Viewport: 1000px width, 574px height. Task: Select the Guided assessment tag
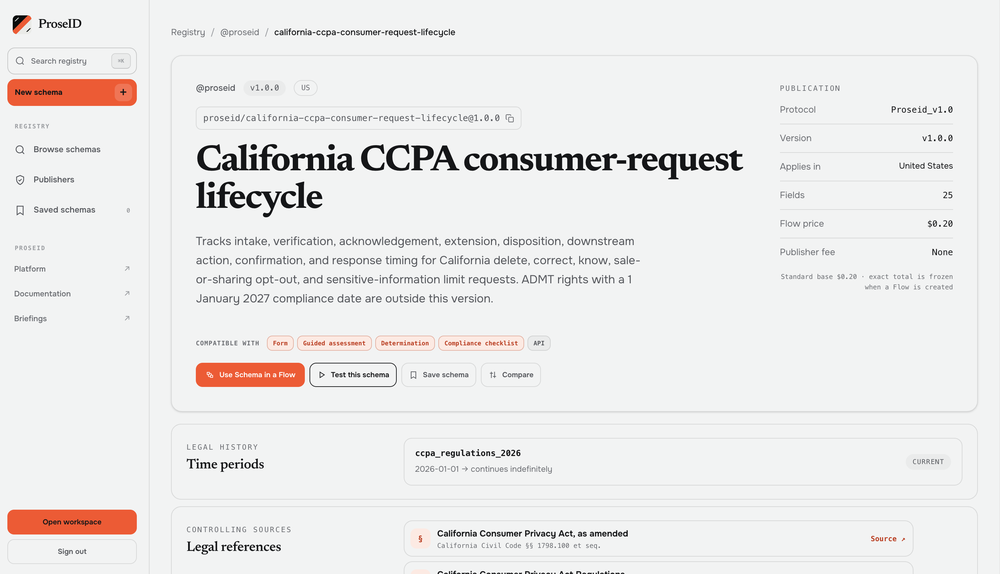pos(334,343)
